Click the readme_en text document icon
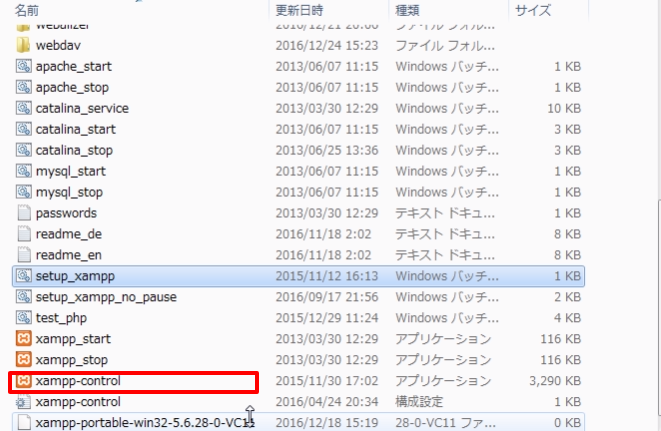Screen dimensions: 661x431 tap(24, 255)
